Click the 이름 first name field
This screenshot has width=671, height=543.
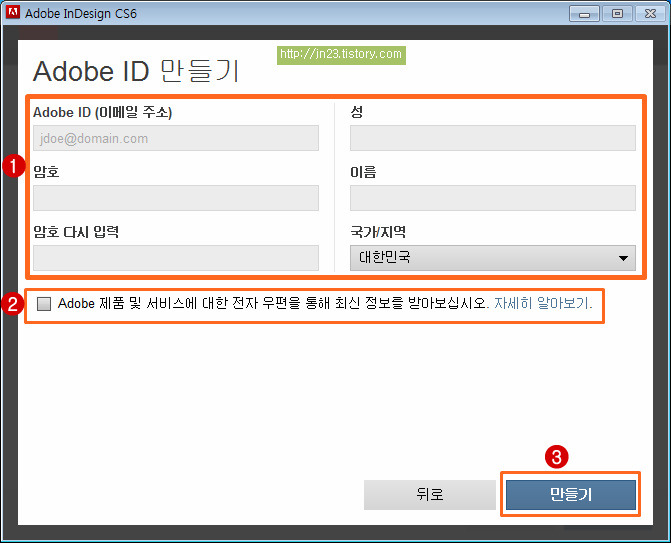click(493, 198)
